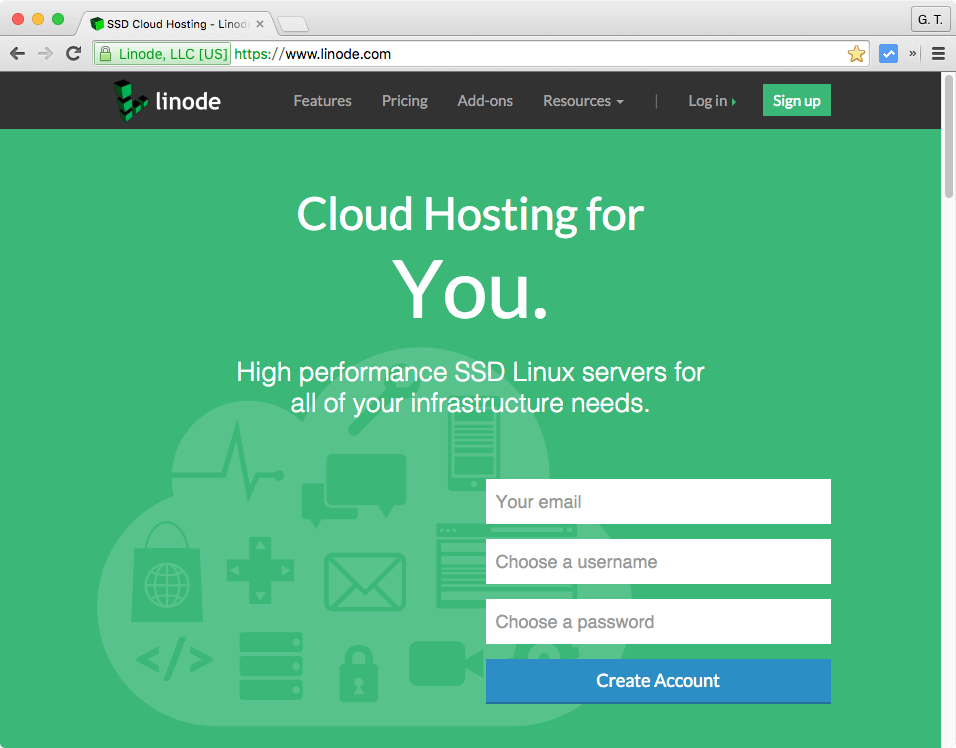Viewport: 956px width, 748px height.
Task: Select Features in the navigation bar
Action: click(x=322, y=100)
